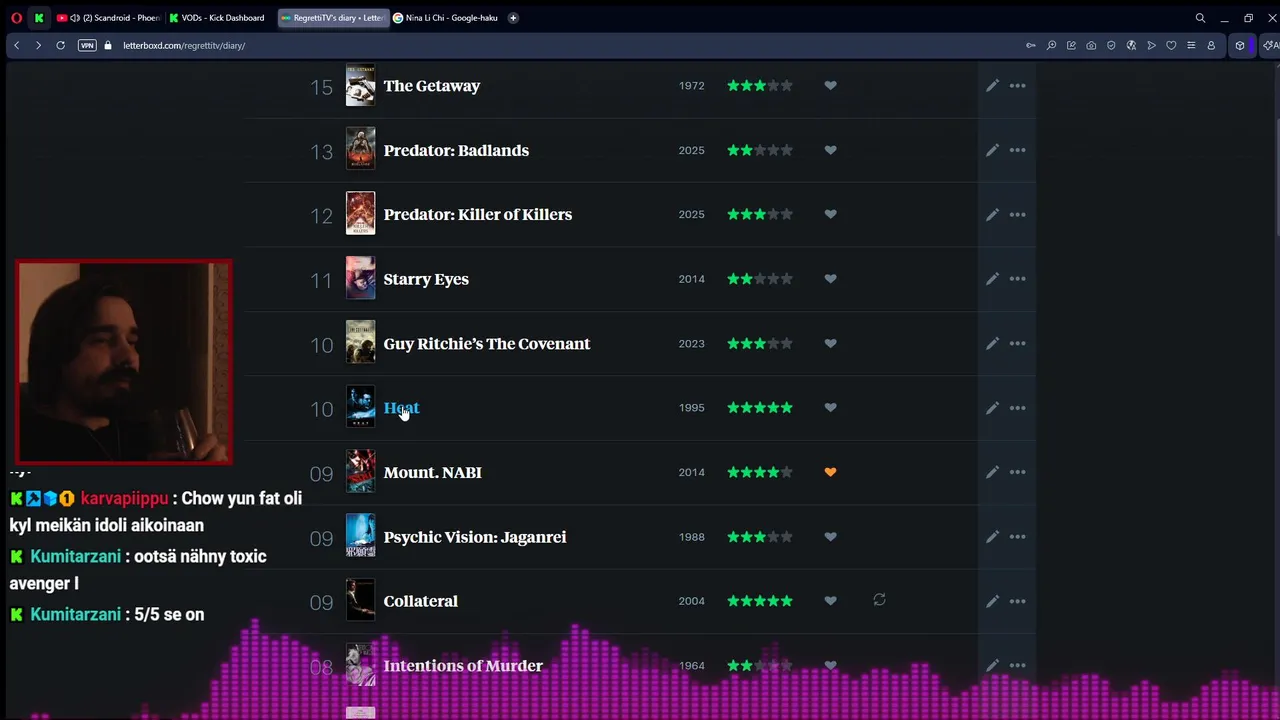This screenshot has height=720, width=1280.
Task: Go back with the browser back arrow
Action: [x=16, y=45]
